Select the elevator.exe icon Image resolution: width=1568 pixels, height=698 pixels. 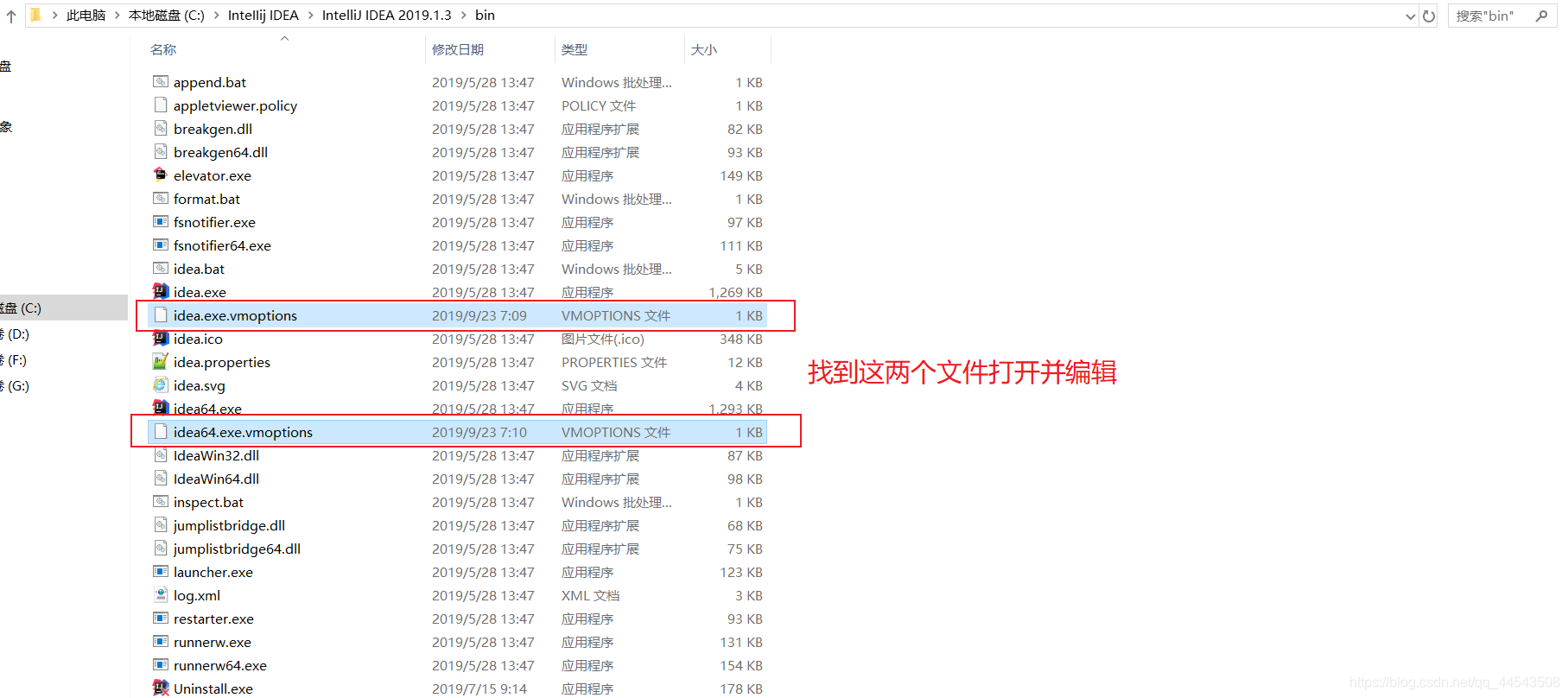tap(161, 175)
